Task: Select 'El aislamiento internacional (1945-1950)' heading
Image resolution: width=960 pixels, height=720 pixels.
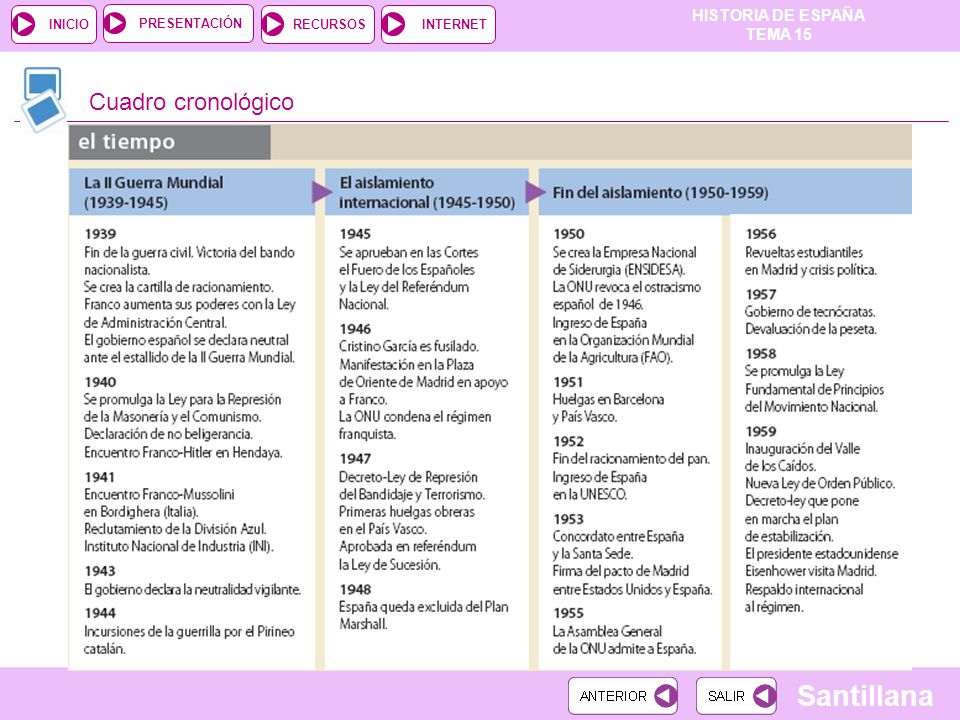Action: (427, 192)
